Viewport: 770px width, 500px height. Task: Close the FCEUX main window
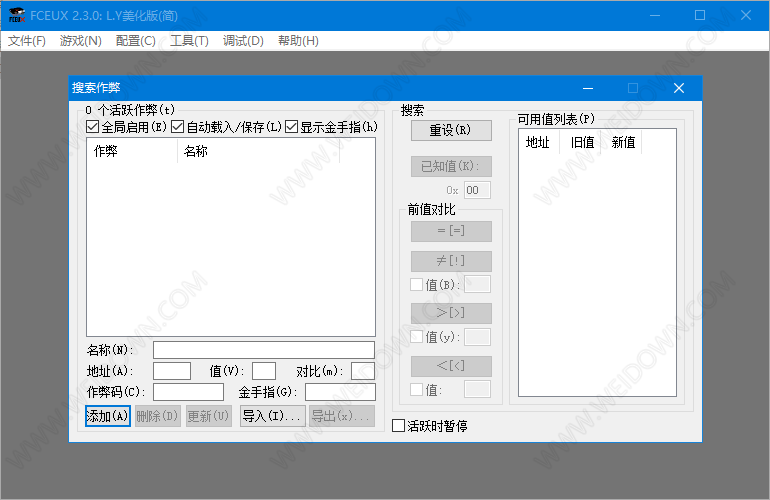746,15
